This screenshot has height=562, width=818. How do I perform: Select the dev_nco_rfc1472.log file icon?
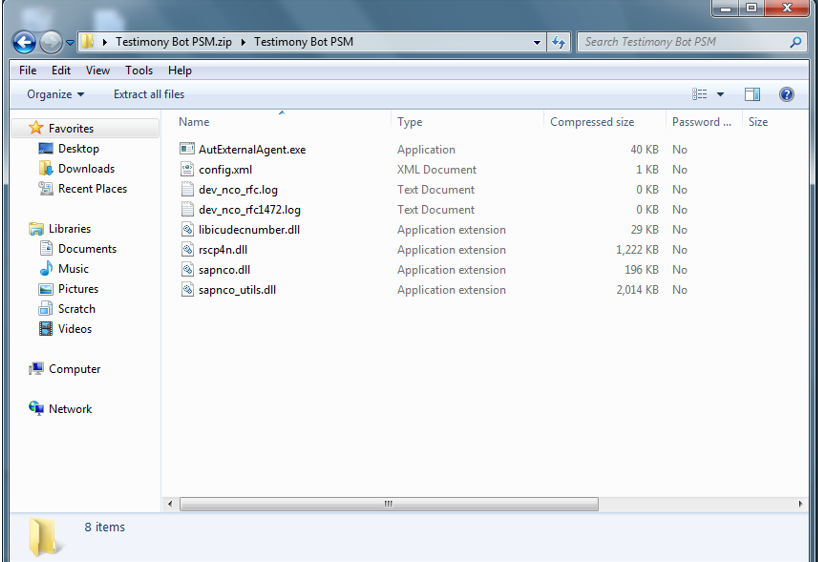tap(187, 209)
